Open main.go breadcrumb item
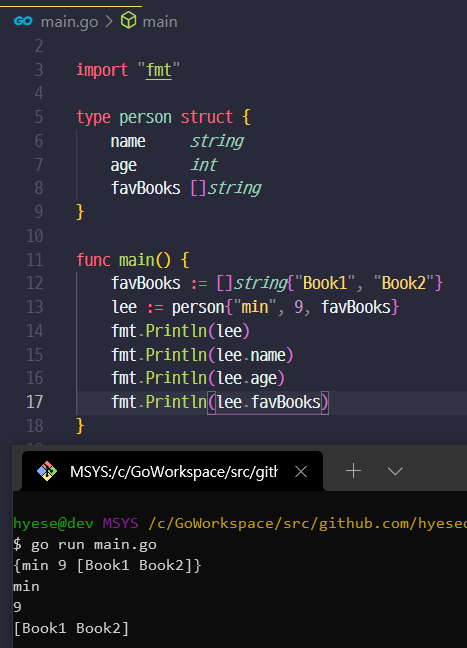The height and width of the screenshot is (648, 467). point(69,21)
